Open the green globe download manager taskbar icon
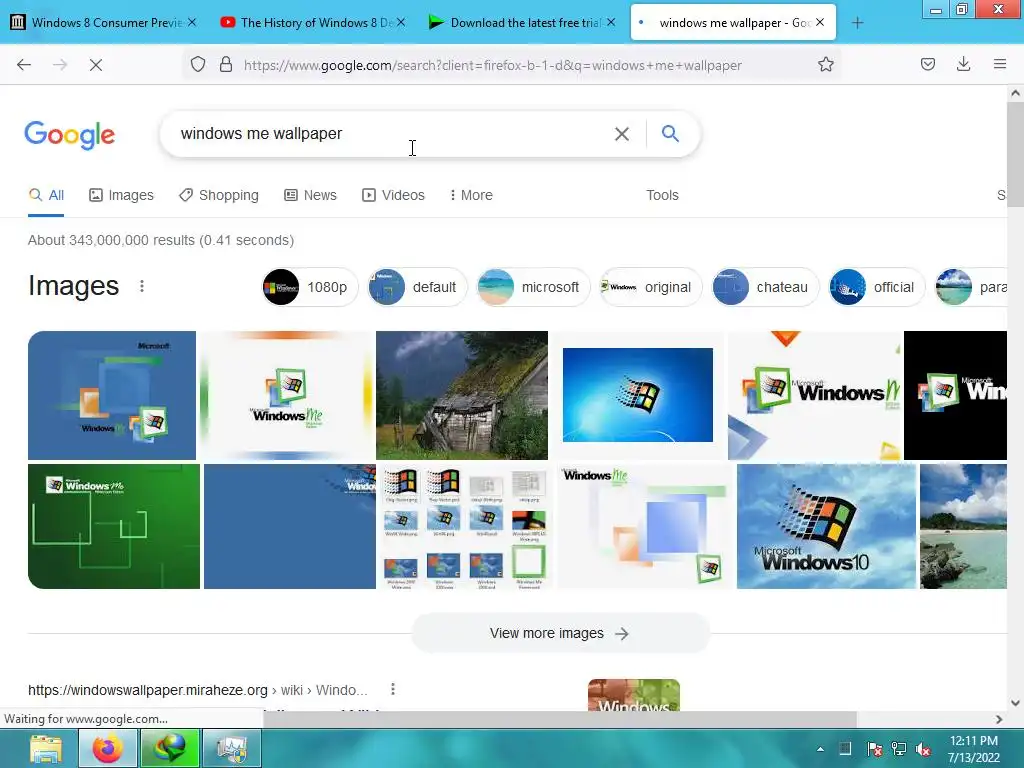1024x768 pixels. coord(170,748)
